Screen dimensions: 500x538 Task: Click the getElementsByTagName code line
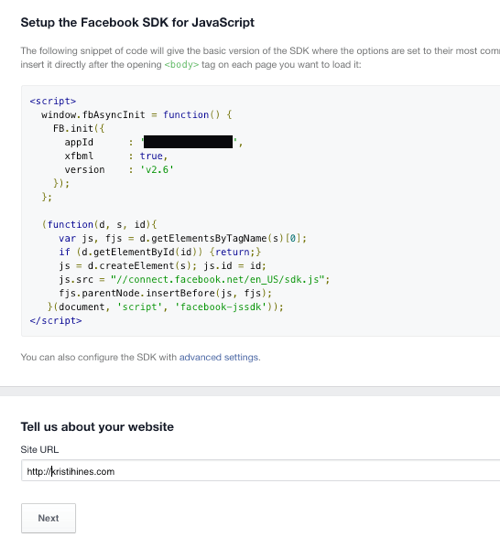[x=182, y=238]
